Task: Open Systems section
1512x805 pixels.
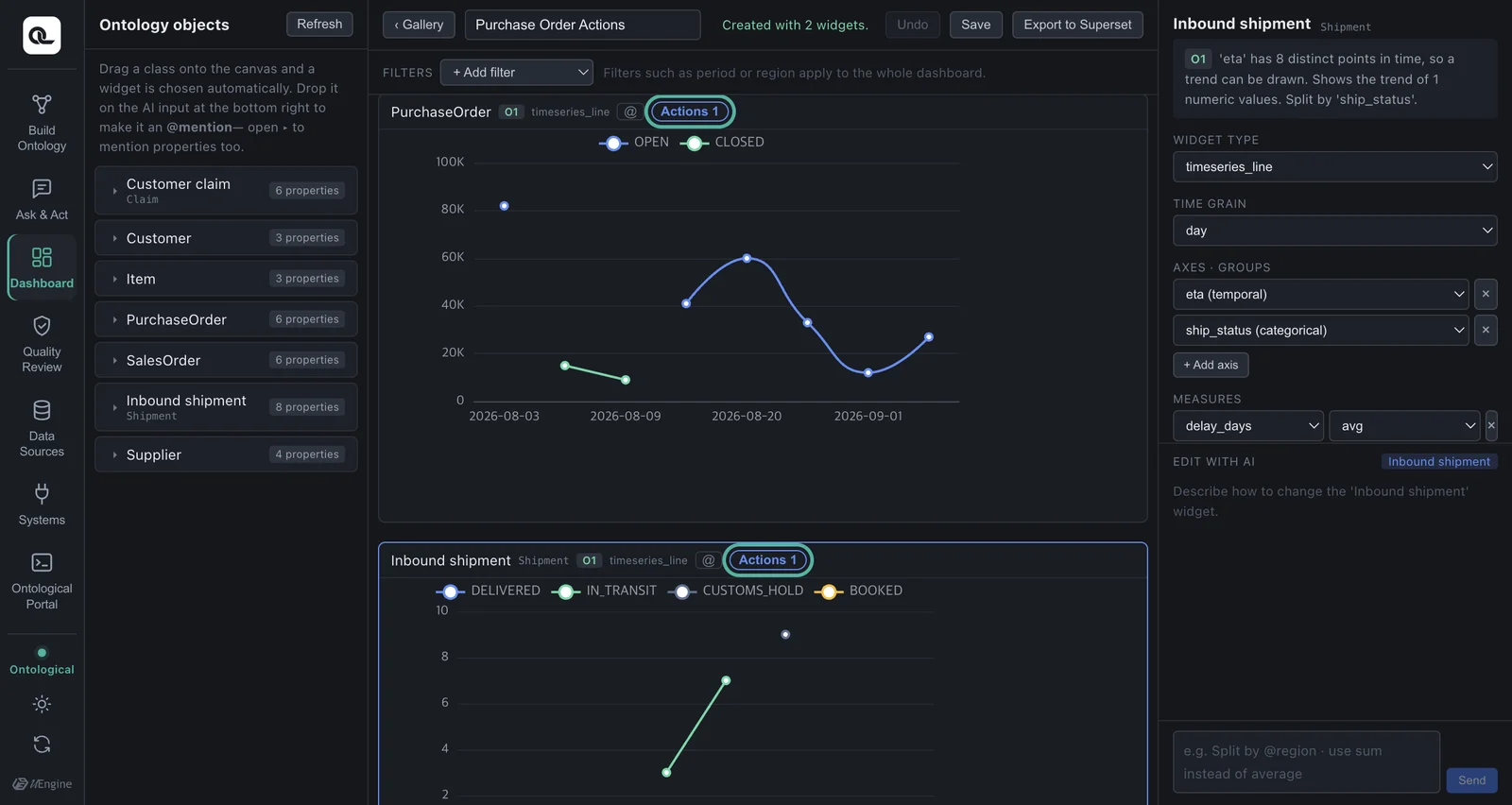Action: 42,505
